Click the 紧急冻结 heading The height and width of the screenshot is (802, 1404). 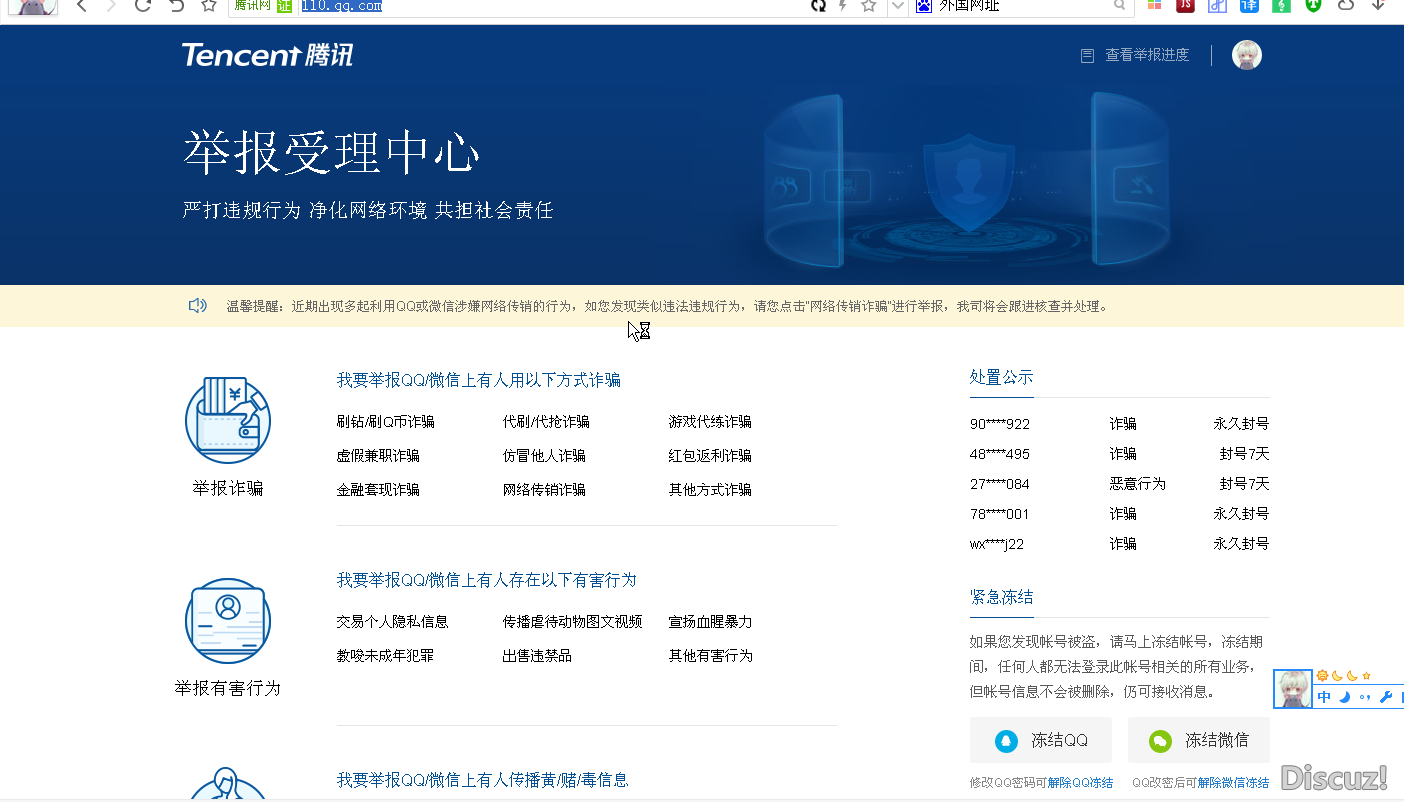coord(1001,598)
